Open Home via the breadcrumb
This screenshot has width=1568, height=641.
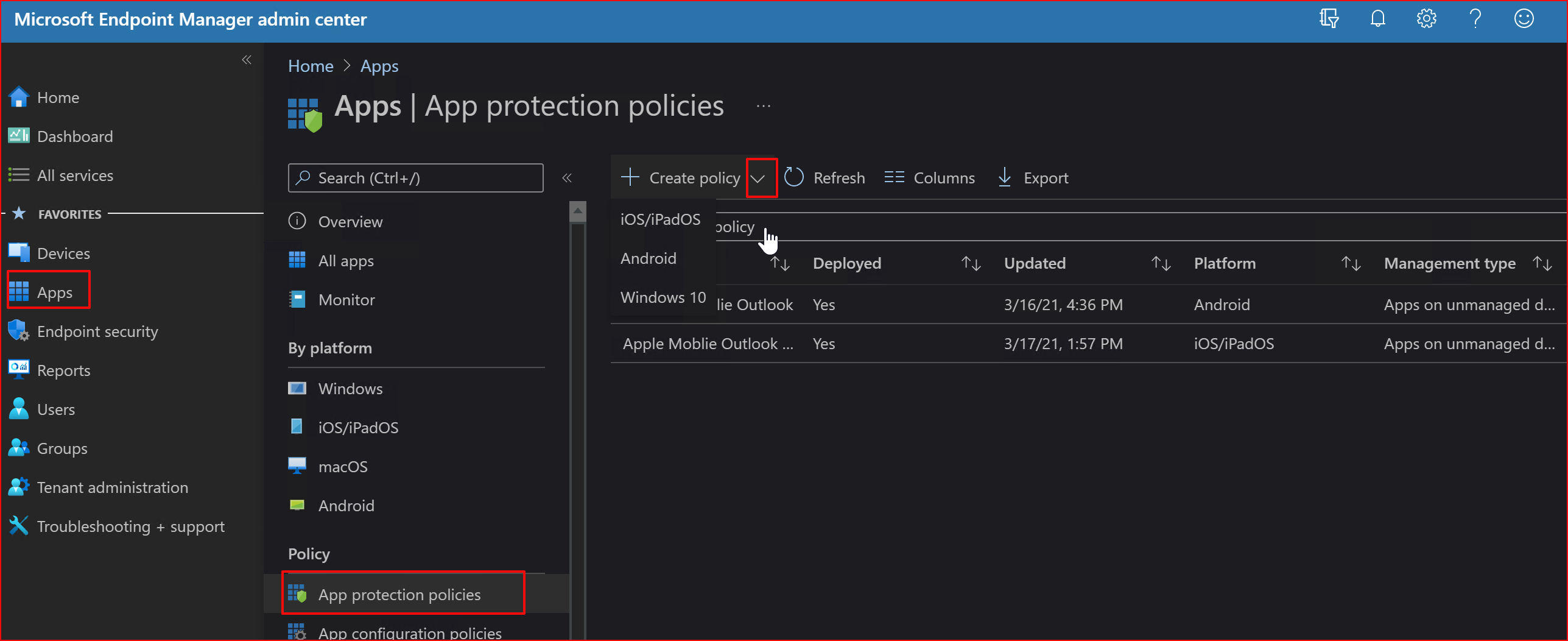[311, 65]
